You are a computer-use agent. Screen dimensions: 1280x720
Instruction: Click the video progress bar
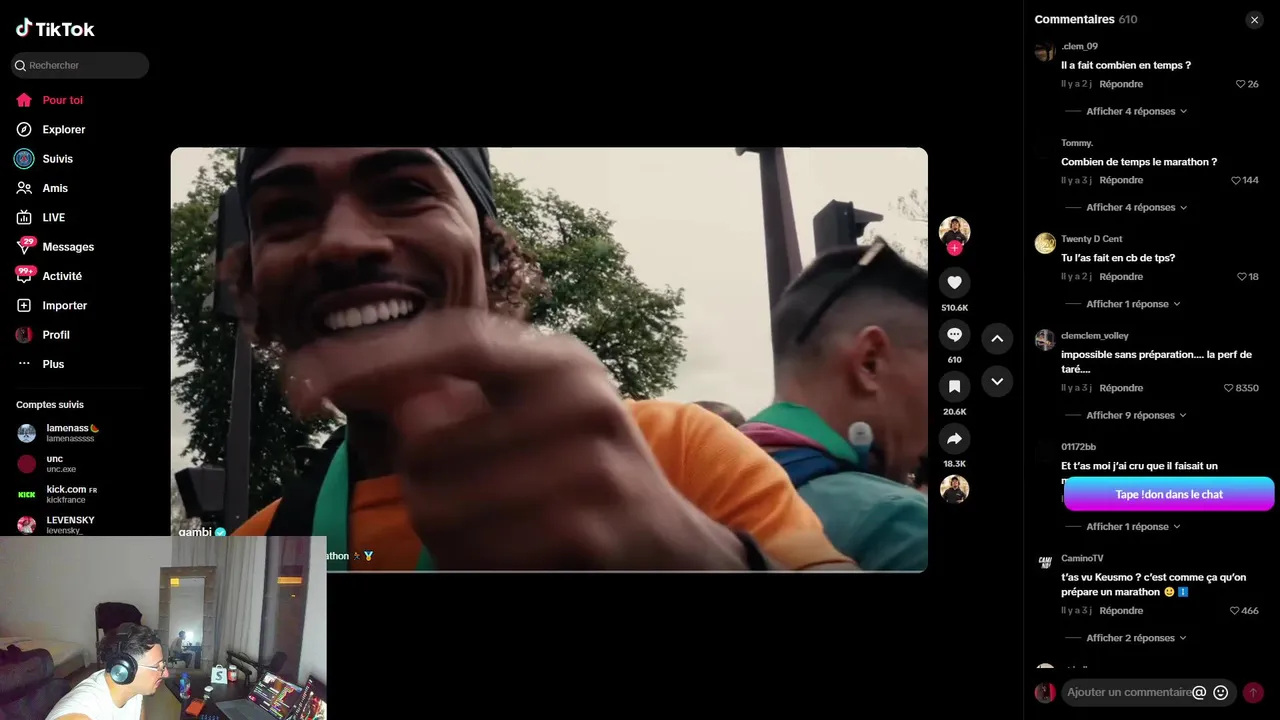tap(549, 571)
